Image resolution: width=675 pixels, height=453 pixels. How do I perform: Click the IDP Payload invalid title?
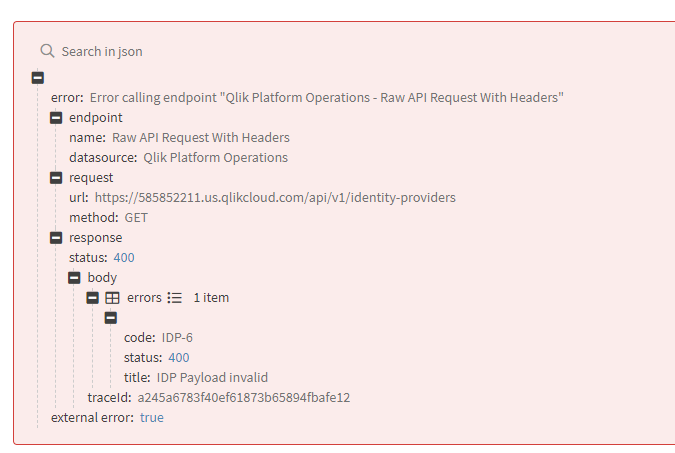tap(212, 378)
